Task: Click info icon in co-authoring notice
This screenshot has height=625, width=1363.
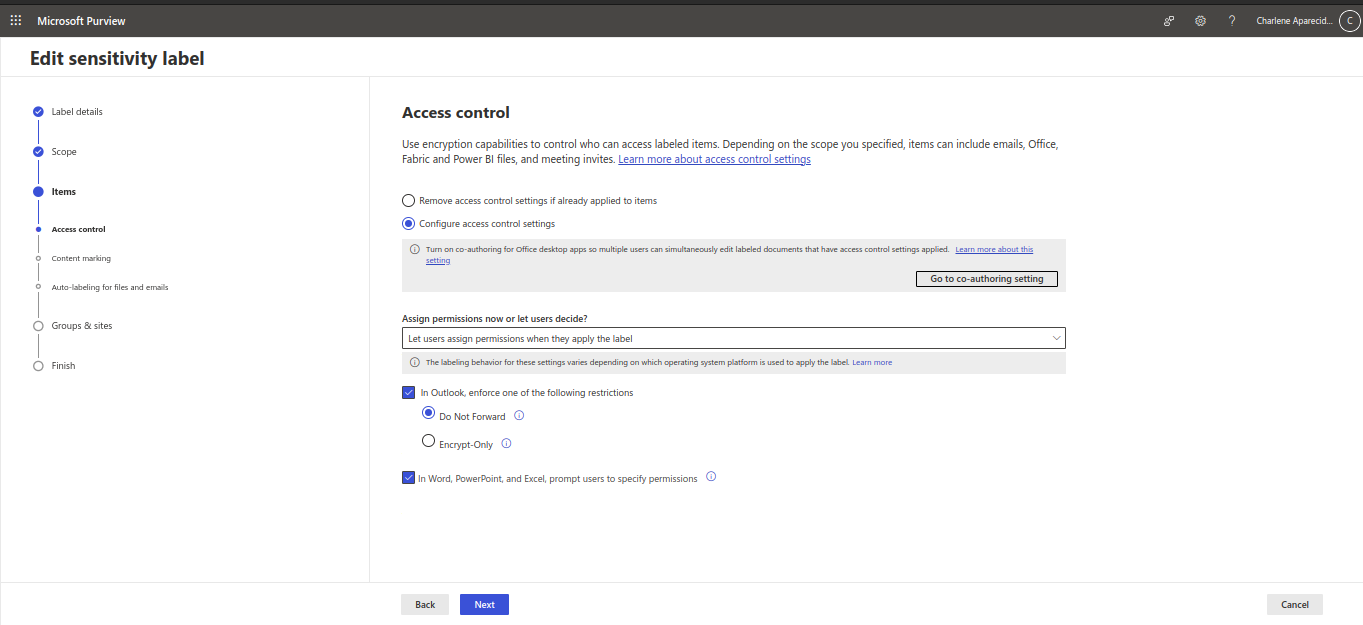Action: [x=415, y=249]
